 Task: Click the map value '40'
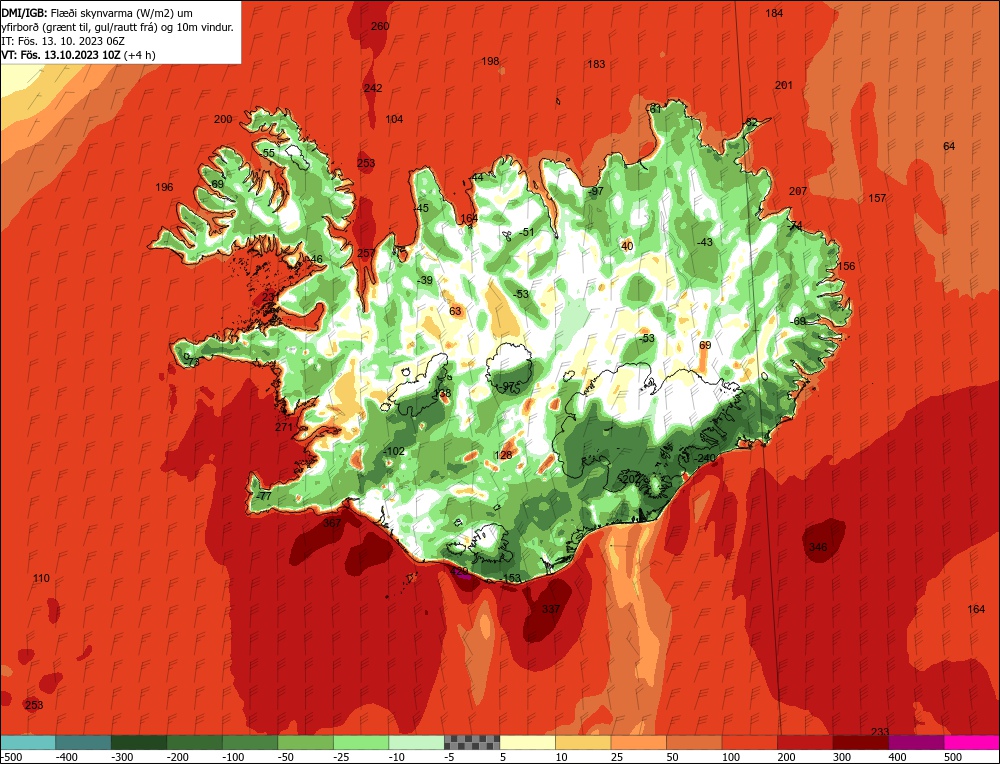(627, 246)
